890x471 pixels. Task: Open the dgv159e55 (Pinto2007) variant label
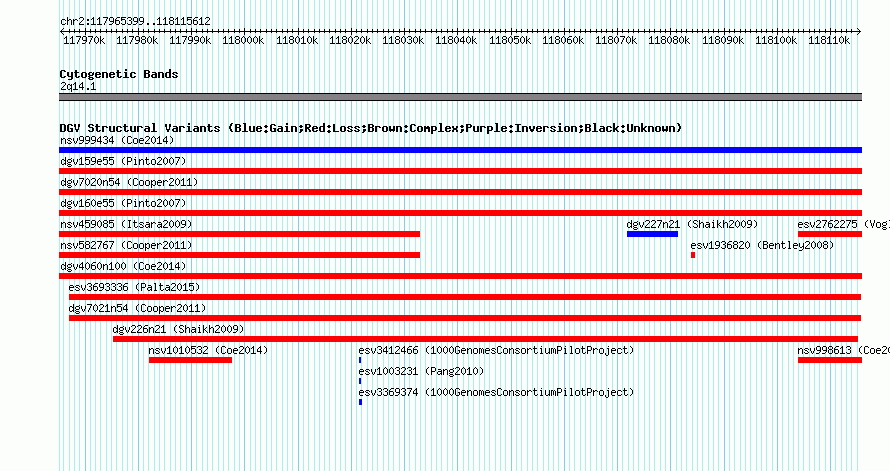tap(123, 161)
